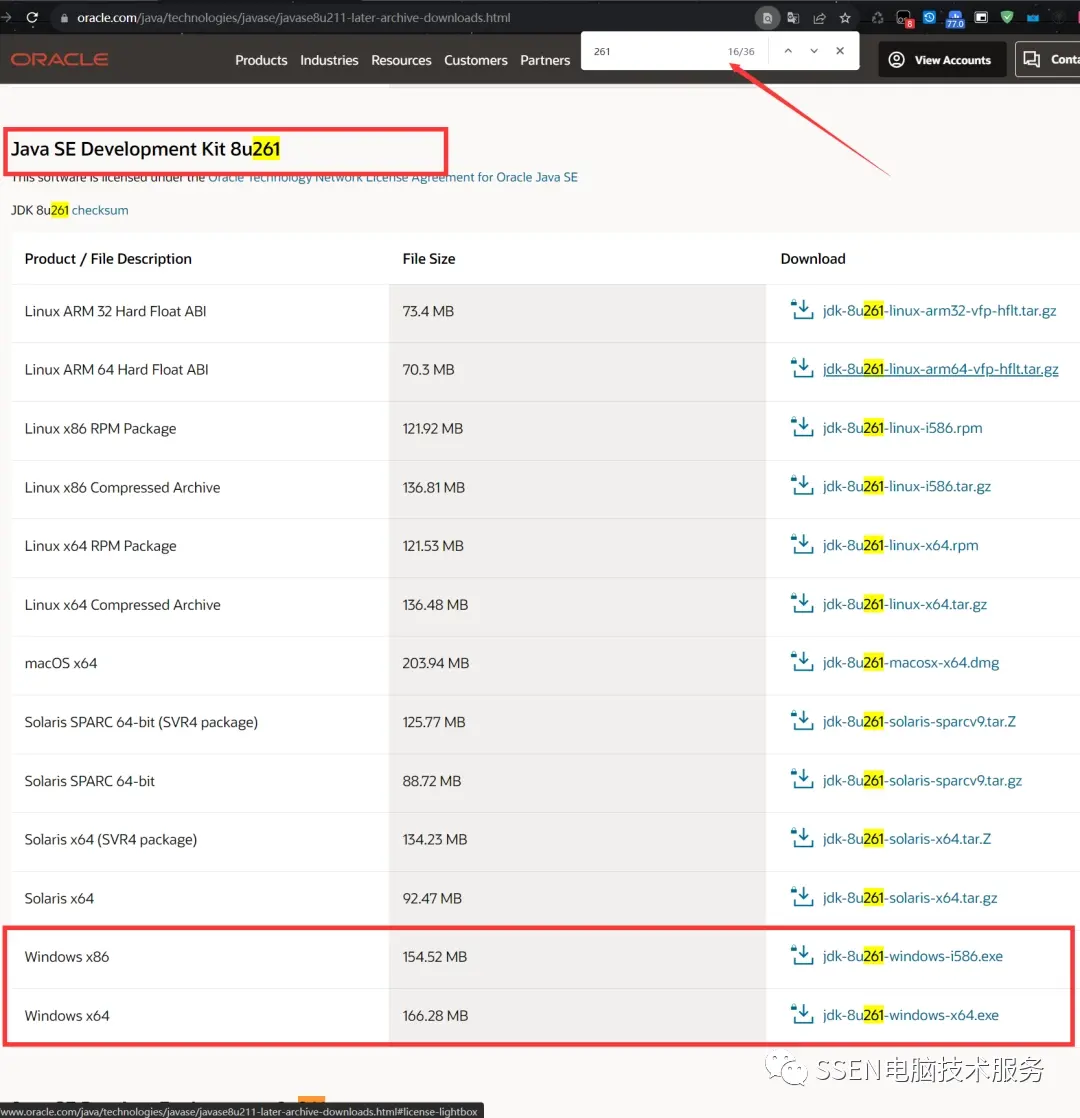Click the Contact chat button

(1048, 59)
